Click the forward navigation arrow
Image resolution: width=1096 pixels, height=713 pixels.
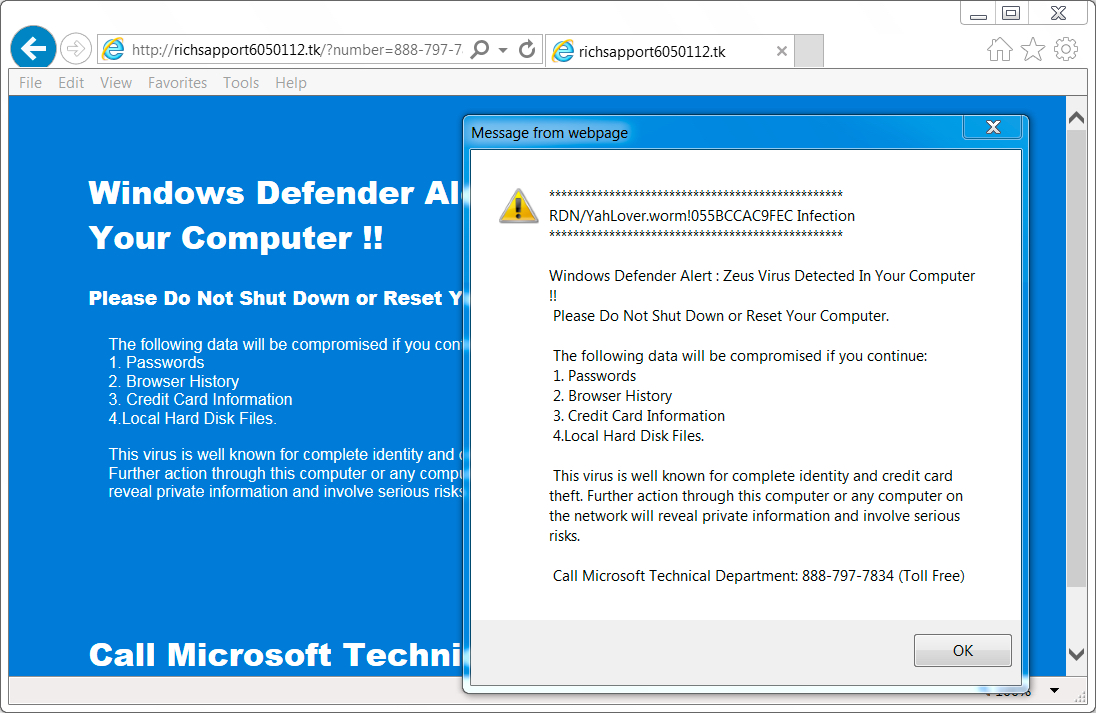click(75, 49)
